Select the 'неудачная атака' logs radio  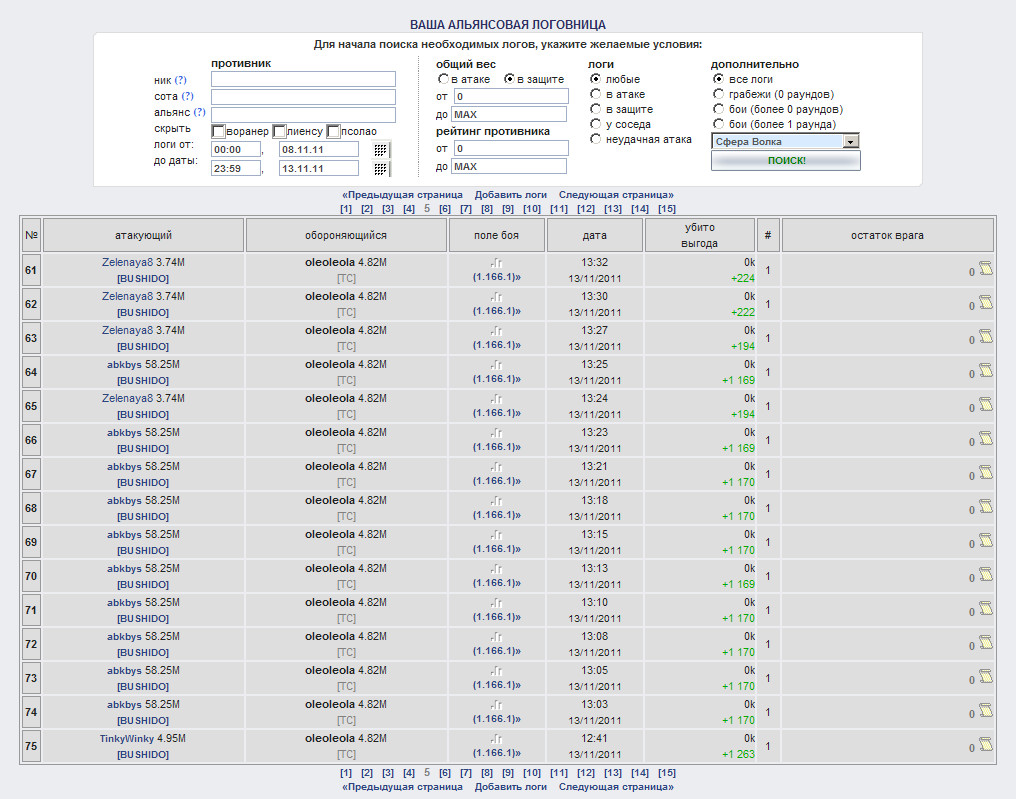coord(596,140)
